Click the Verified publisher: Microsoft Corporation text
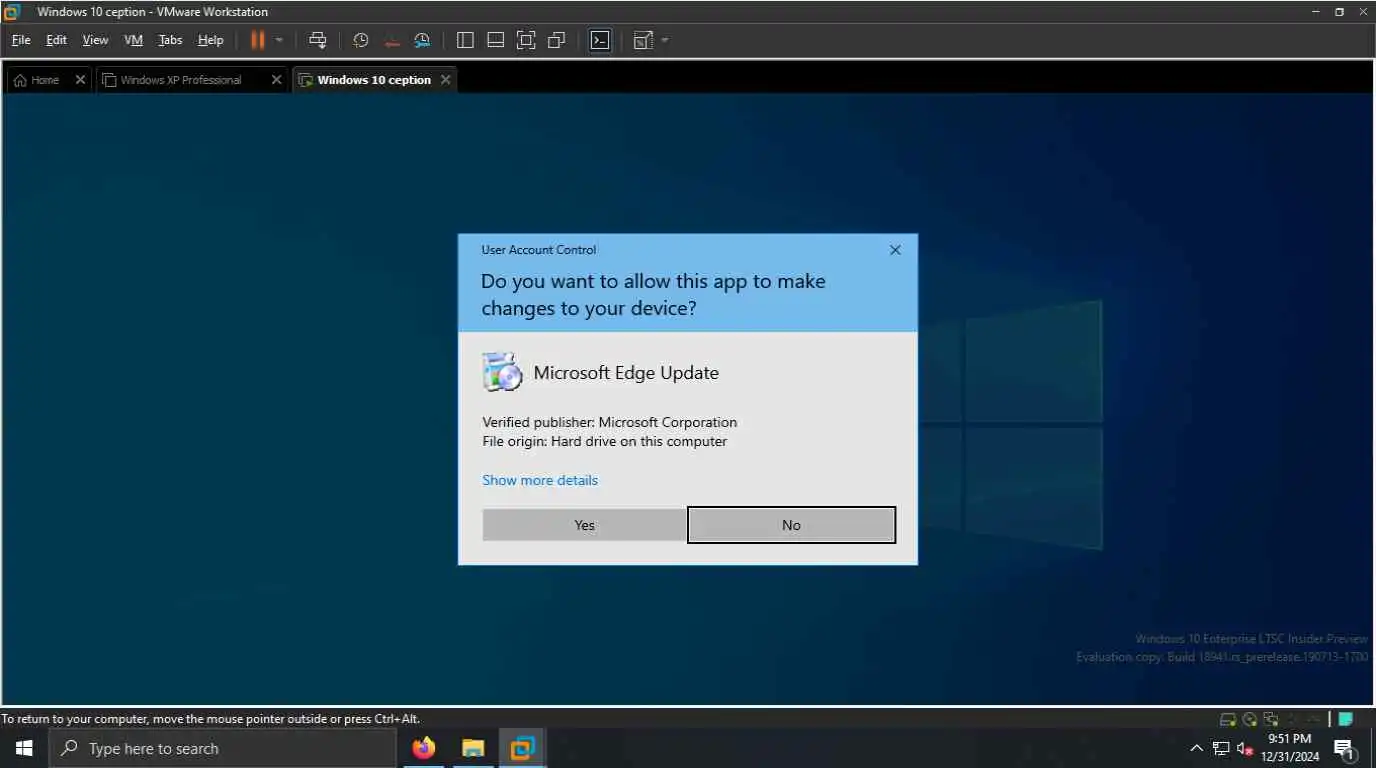 [x=610, y=422]
